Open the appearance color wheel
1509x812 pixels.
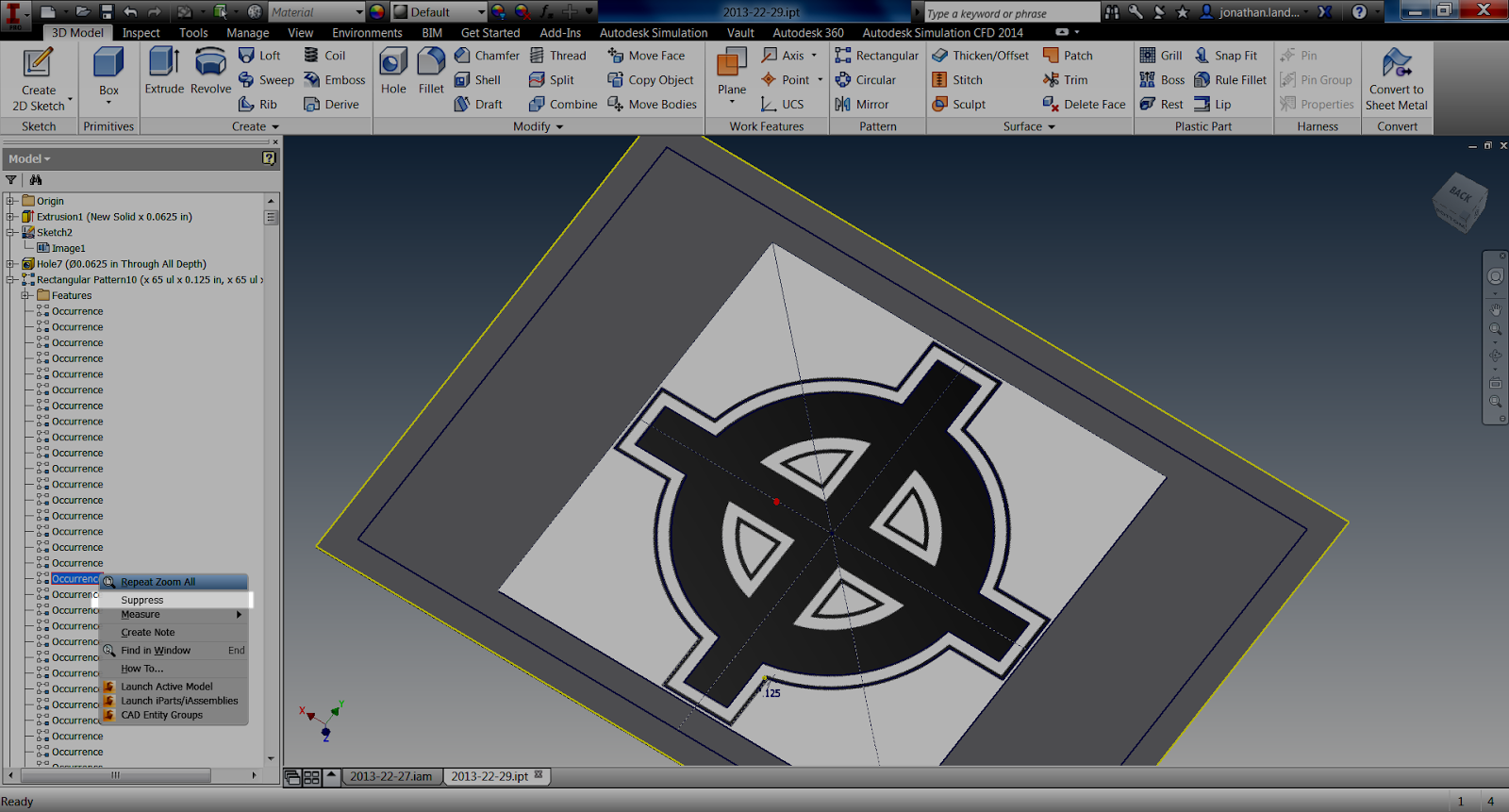click(x=377, y=12)
